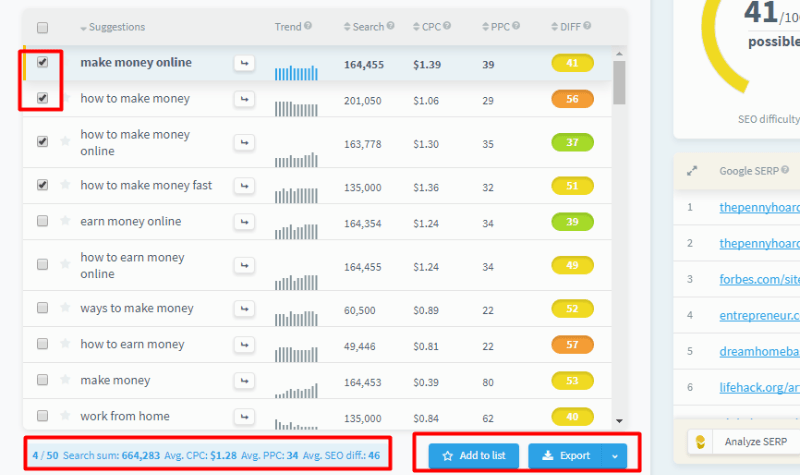Click the Add to list button
The image size is (800, 475).
pyautogui.click(x=474, y=456)
